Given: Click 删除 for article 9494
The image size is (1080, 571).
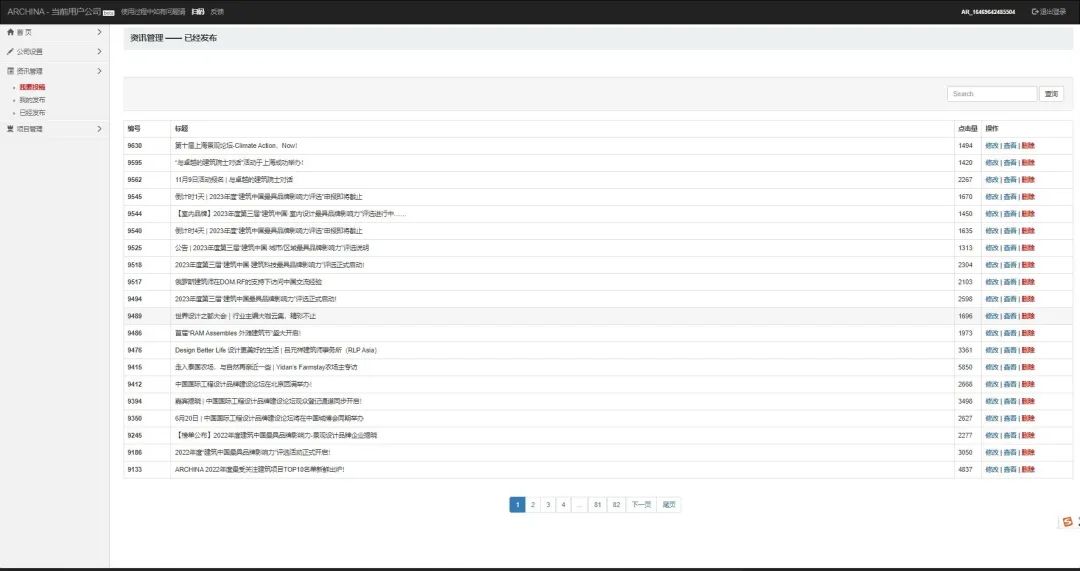Looking at the screenshot, I should pos(1028,299).
